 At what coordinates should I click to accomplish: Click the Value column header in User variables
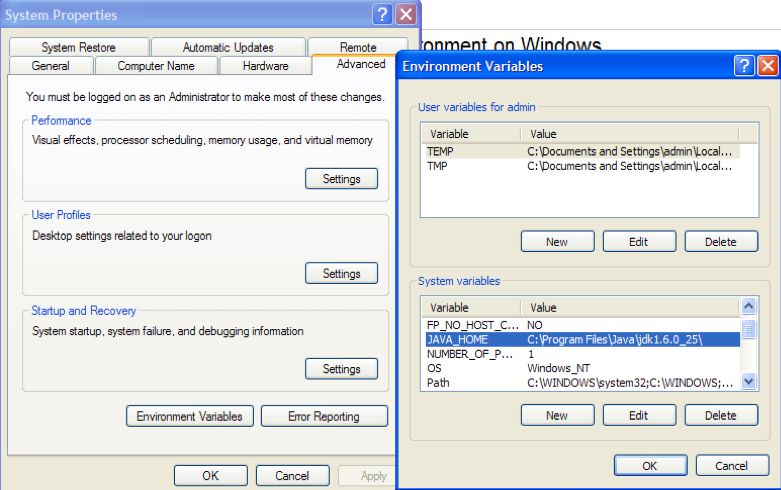click(x=630, y=134)
